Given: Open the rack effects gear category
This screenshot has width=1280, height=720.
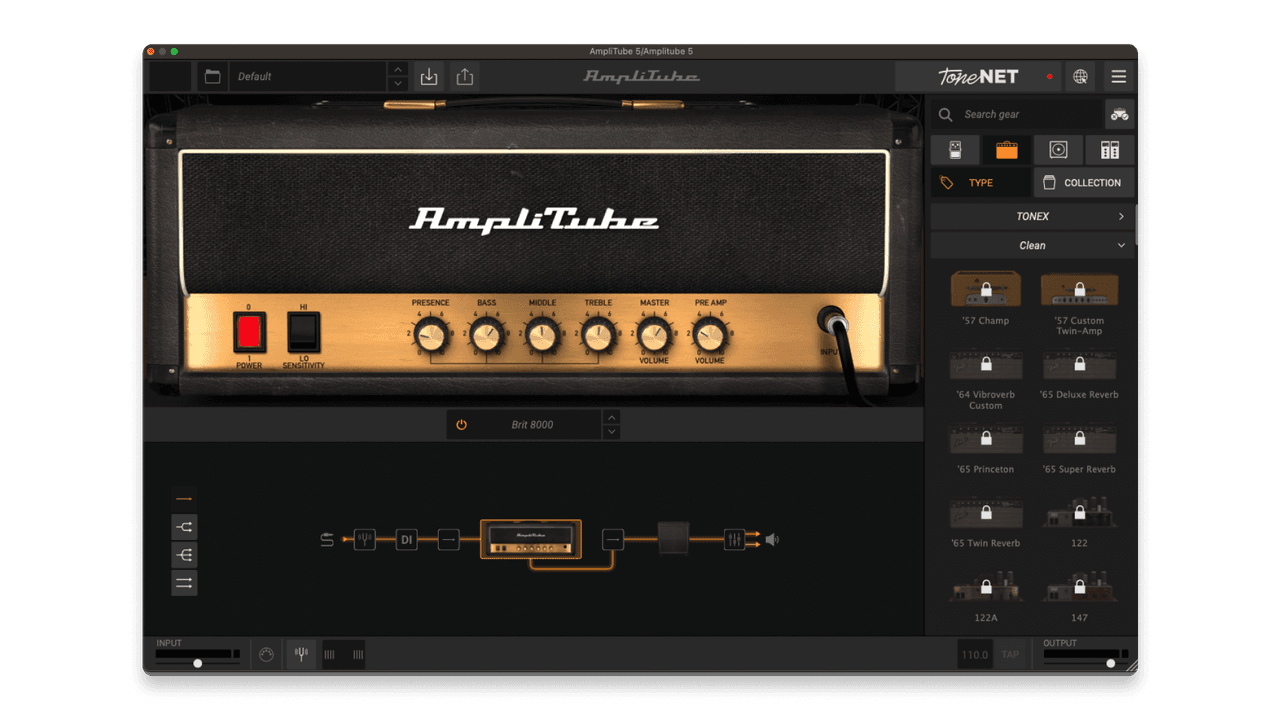Looking at the screenshot, I should point(1108,149).
